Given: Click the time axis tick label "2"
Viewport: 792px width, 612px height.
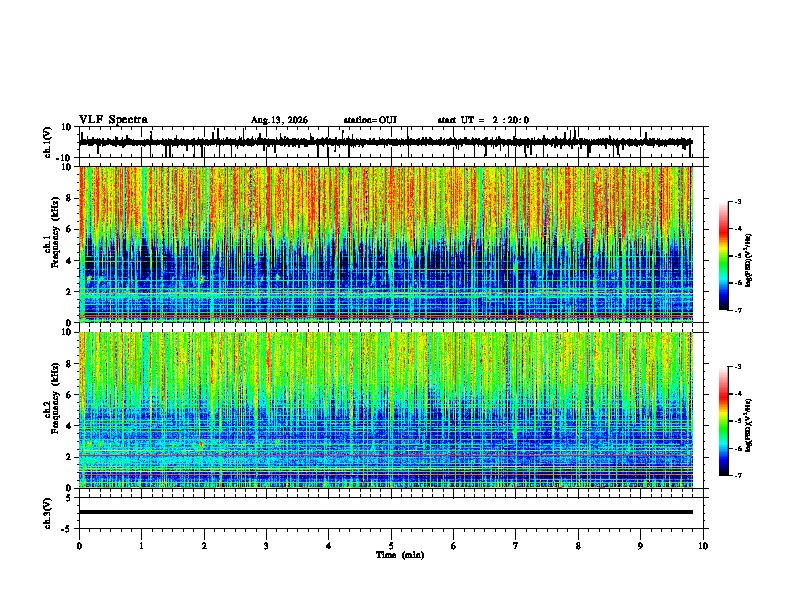Looking at the screenshot, I should (x=204, y=546).
